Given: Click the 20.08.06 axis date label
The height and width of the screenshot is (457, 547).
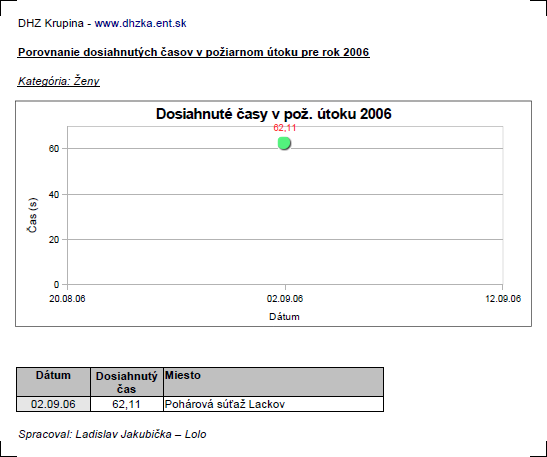Looking at the screenshot, I should pyautogui.click(x=67, y=299).
